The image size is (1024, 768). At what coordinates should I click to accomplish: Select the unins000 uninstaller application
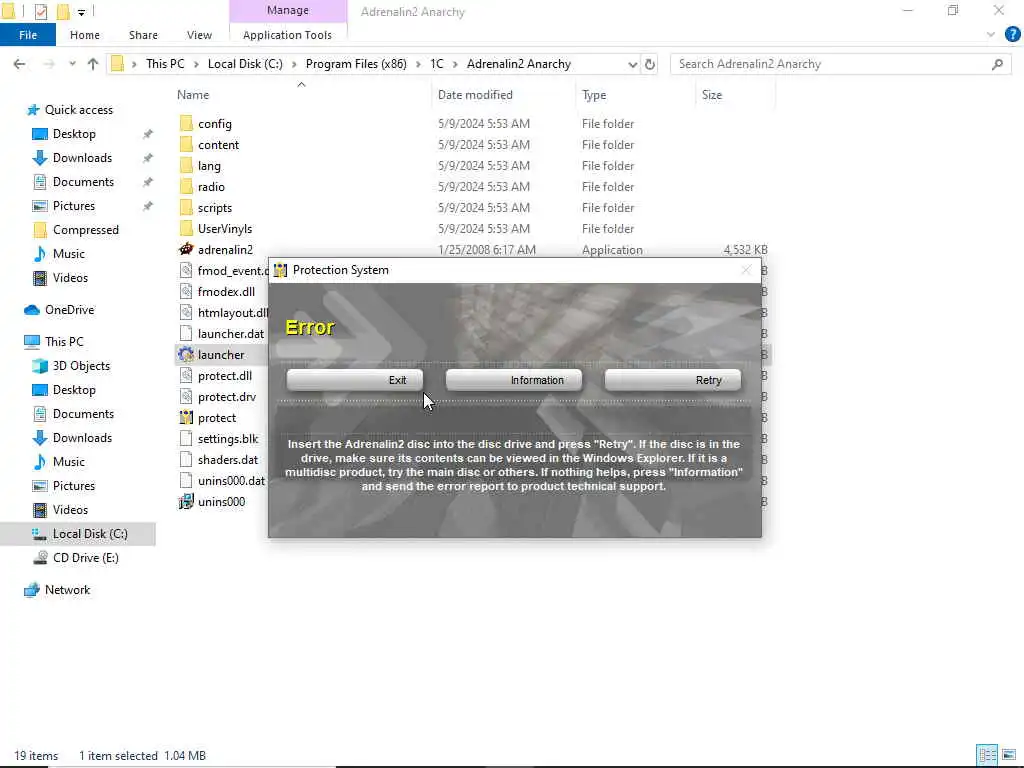[x=221, y=502]
